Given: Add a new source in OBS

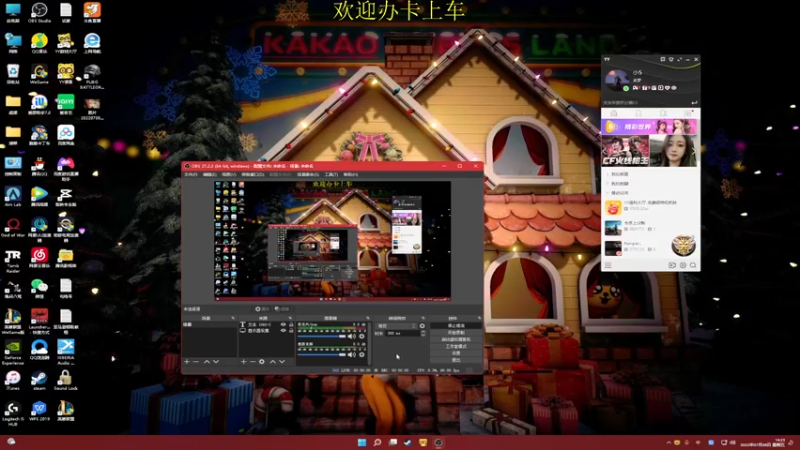Looking at the screenshot, I should click(x=243, y=362).
